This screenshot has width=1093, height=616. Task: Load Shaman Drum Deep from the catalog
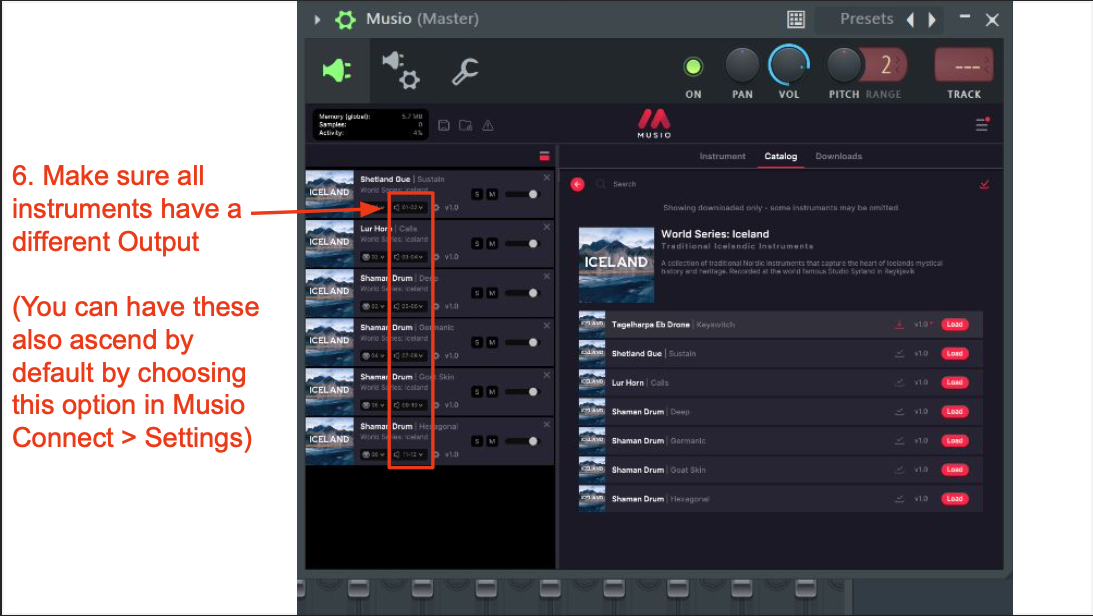pyautogui.click(x=954, y=412)
